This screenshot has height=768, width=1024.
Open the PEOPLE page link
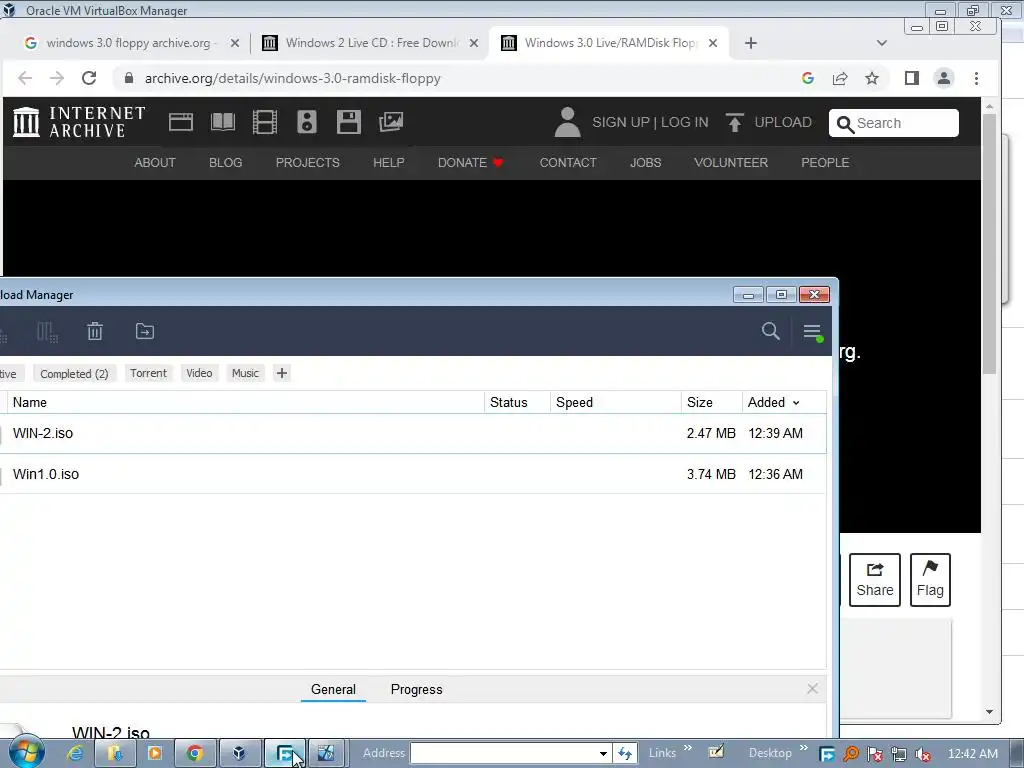pyautogui.click(x=825, y=163)
